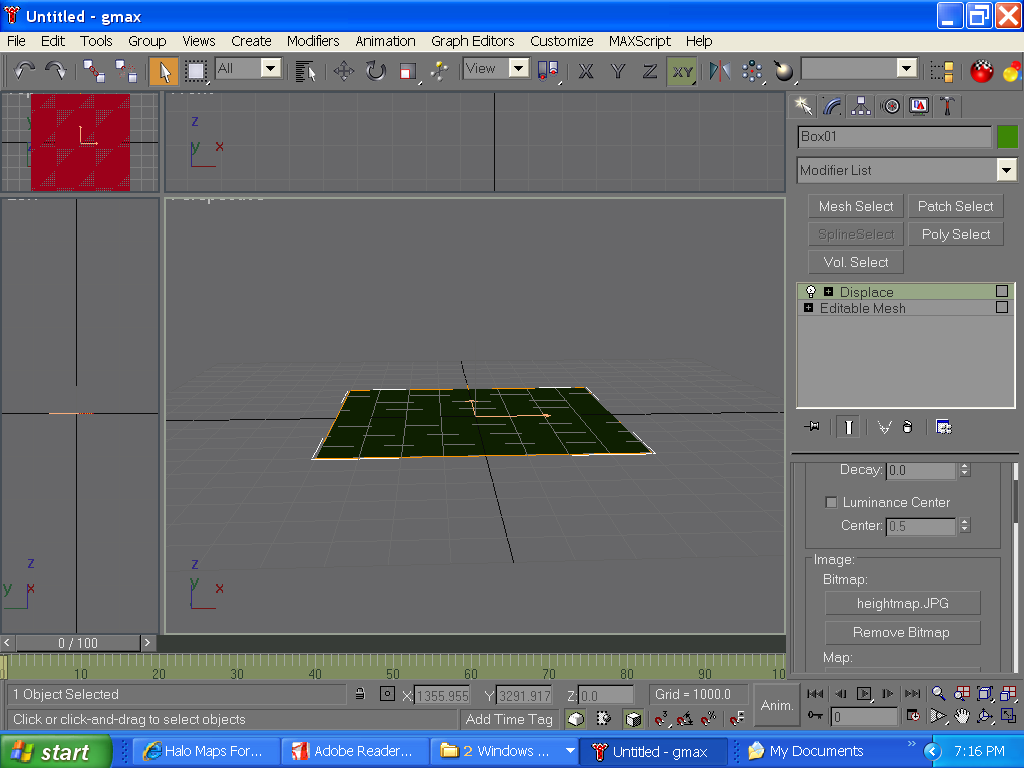Activate the Select and Rotate tool
Image resolution: width=1024 pixels, height=768 pixels.
point(375,71)
